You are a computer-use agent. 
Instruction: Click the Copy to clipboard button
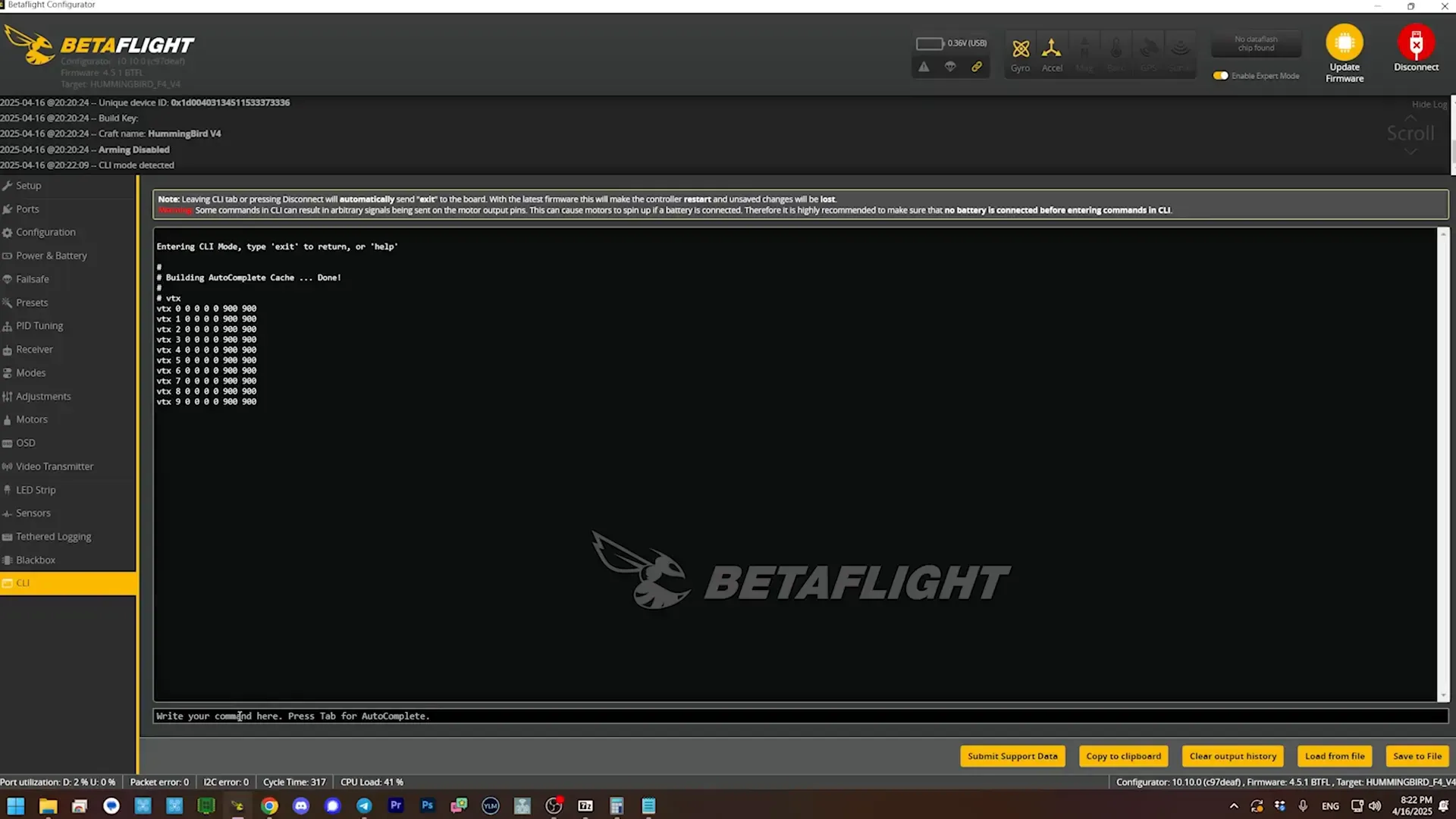point(1123,756)
